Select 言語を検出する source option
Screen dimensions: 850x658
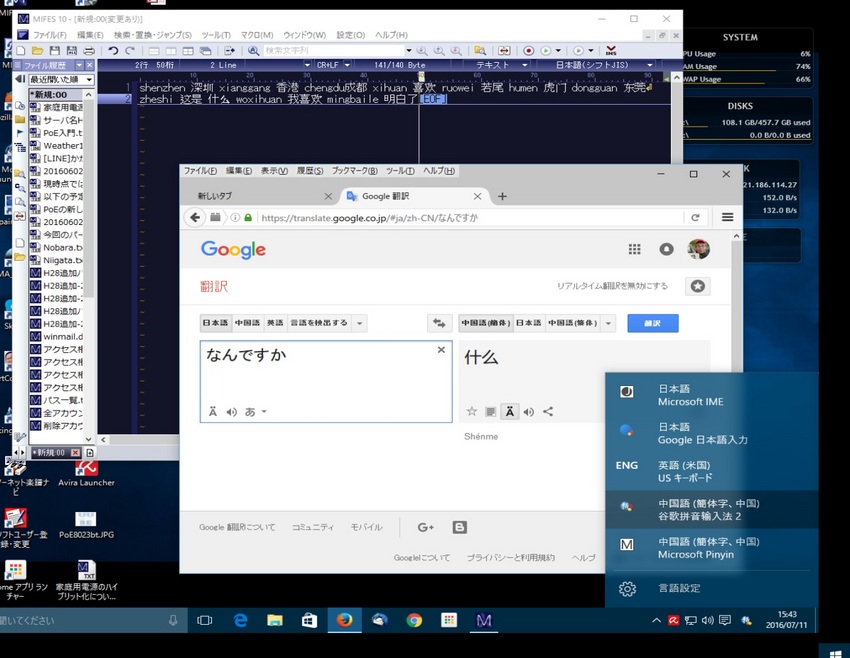pyautogui.click(x=319, y=323)
